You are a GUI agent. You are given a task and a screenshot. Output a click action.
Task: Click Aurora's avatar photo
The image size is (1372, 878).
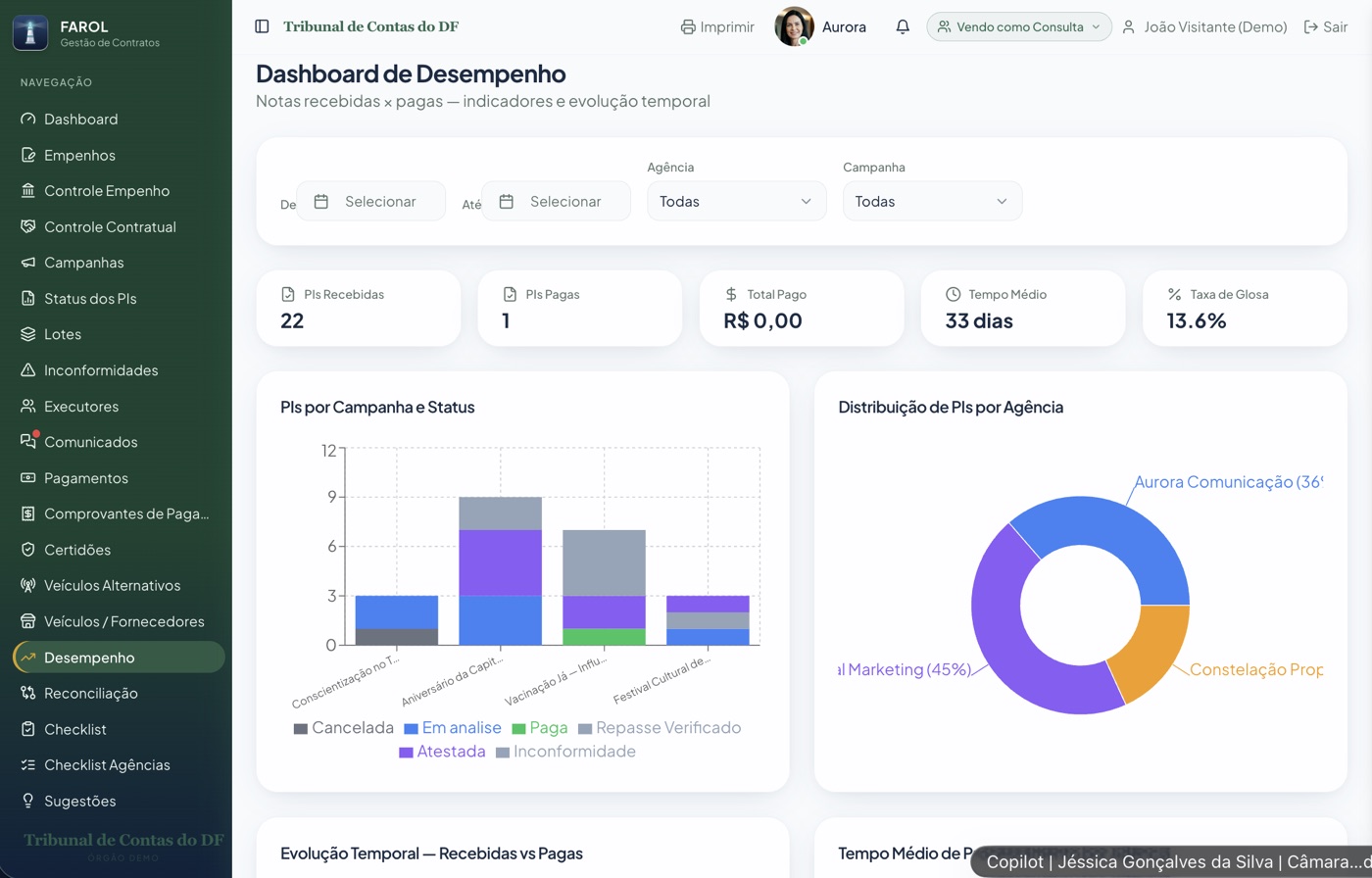794,26
